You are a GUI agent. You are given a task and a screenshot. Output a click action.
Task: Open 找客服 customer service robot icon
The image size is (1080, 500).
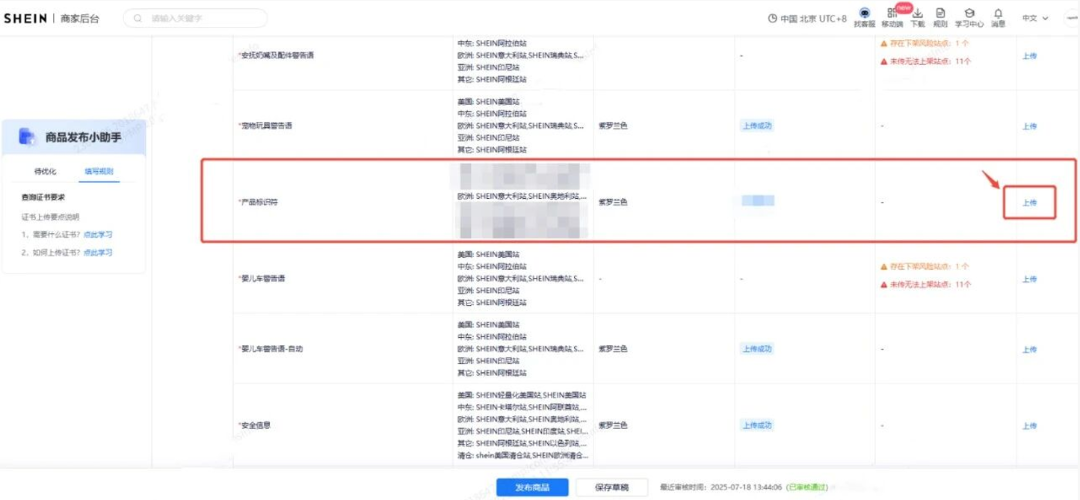[x=864, y=12]
